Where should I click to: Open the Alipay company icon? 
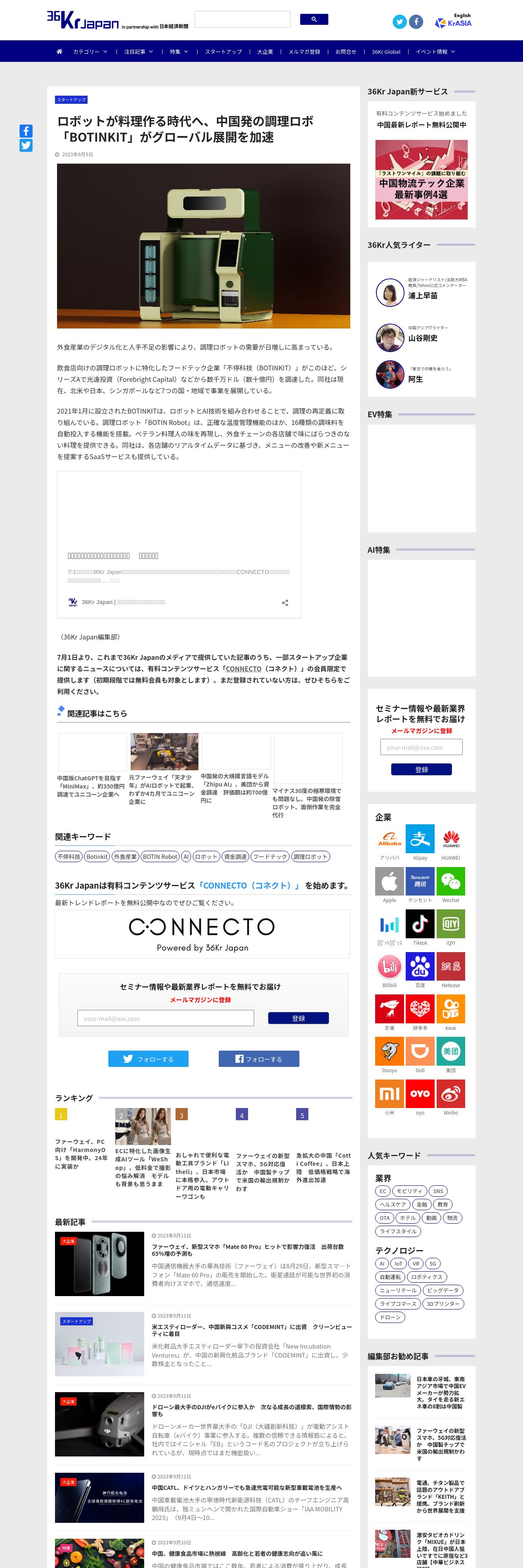point(420,839)
